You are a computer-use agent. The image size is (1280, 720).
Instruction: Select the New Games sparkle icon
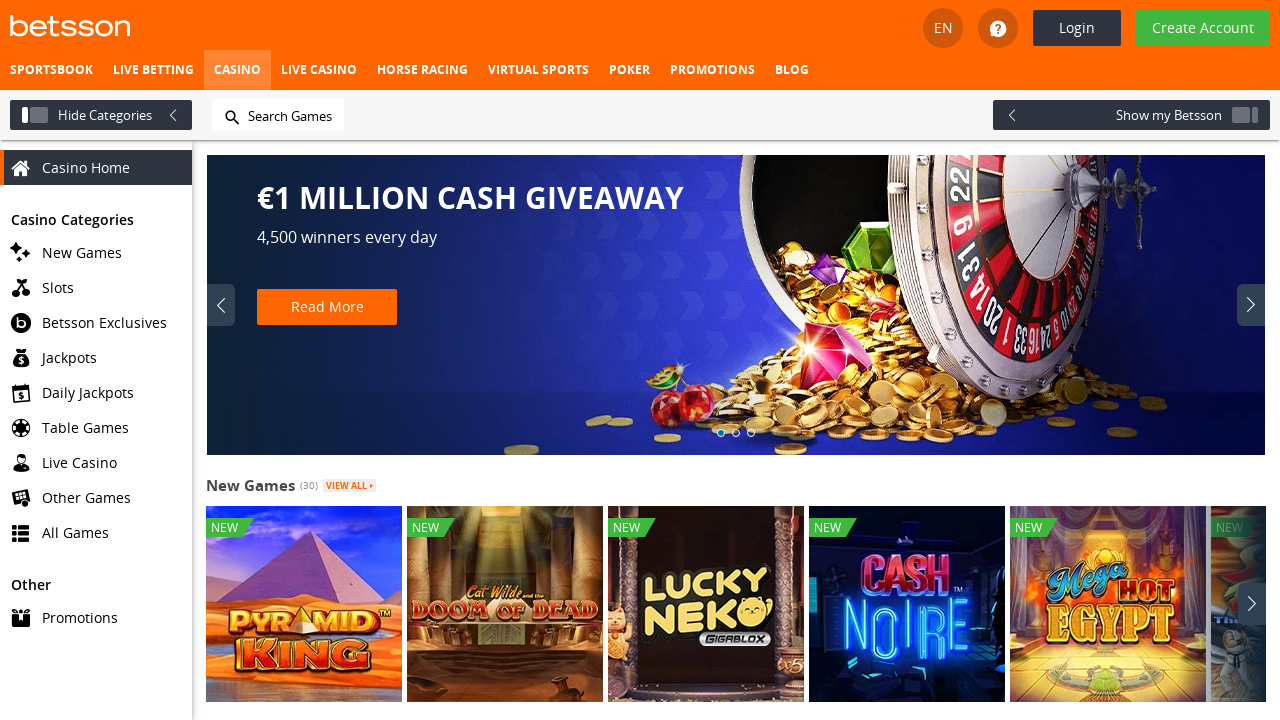click(x=20, y=252)
